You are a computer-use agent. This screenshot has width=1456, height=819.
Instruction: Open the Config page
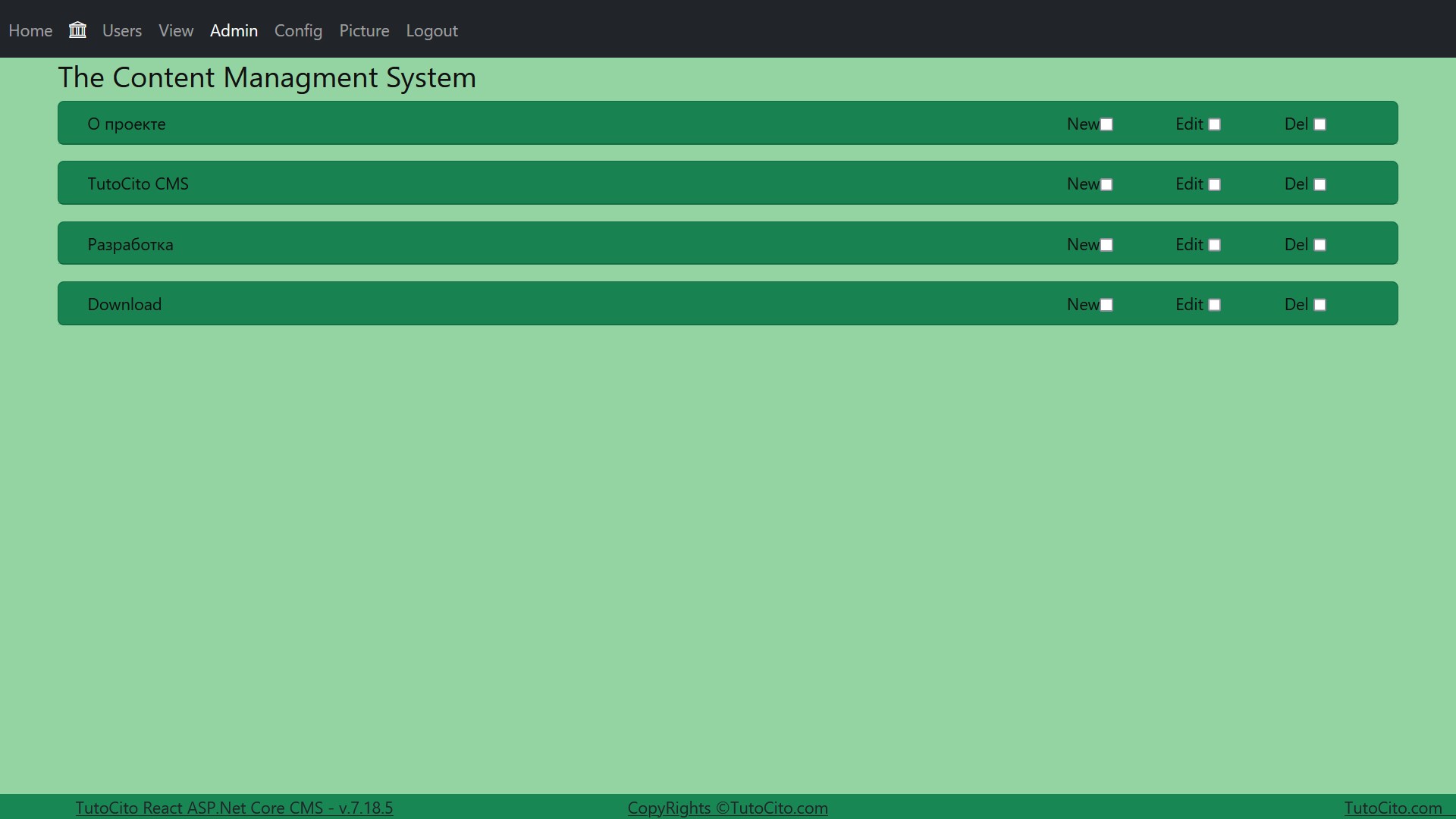[298, 30]
